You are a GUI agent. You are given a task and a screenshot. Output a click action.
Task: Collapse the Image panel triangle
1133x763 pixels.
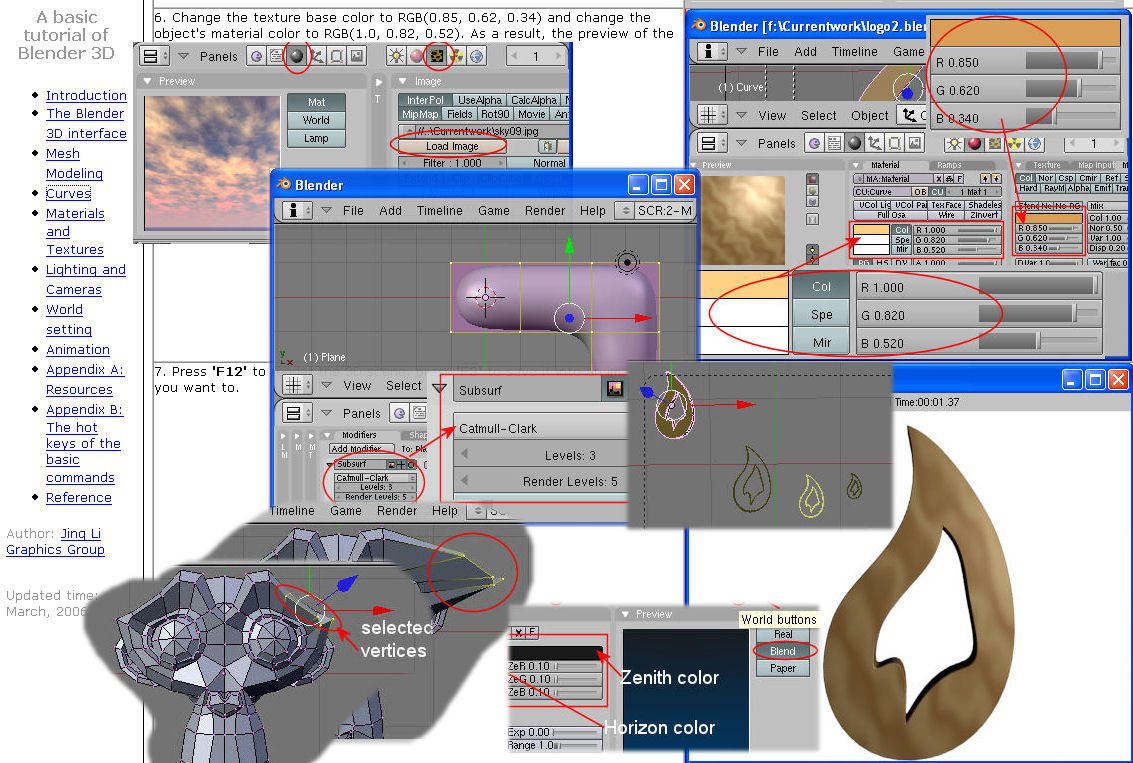tap(402, 81)
